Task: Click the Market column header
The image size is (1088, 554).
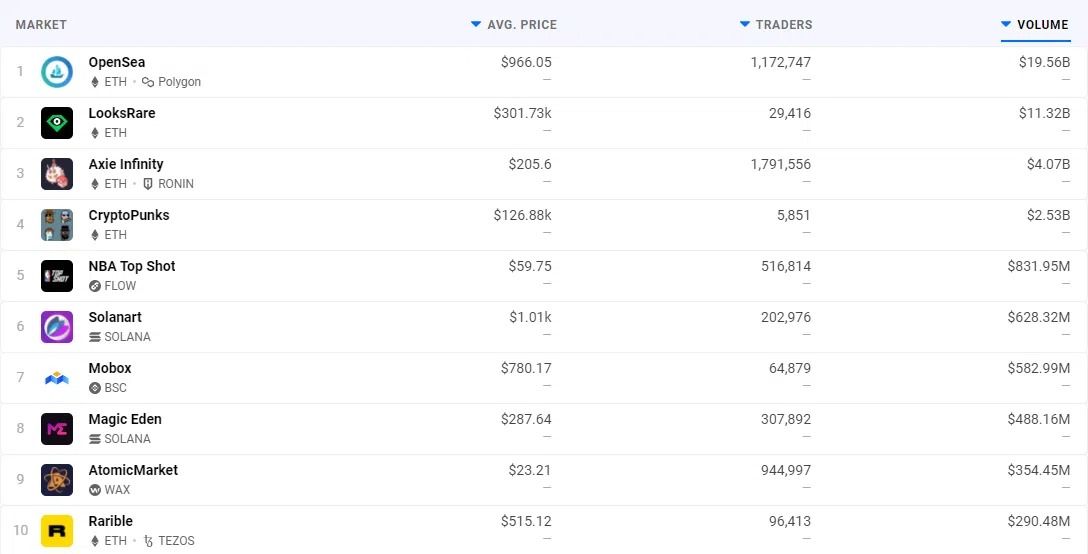Action: pos(41,25)
